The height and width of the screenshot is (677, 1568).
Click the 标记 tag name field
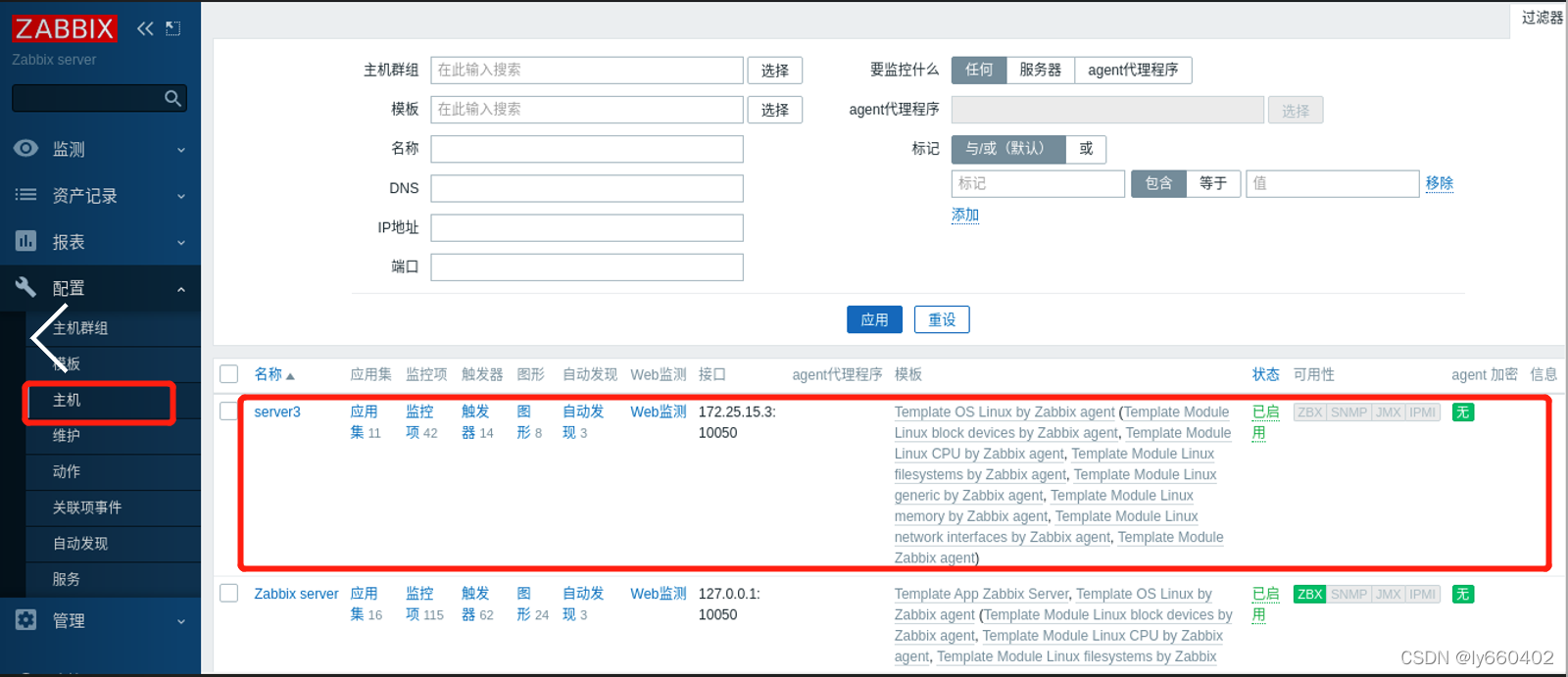pyautogui.click(x=1038, y=183)
